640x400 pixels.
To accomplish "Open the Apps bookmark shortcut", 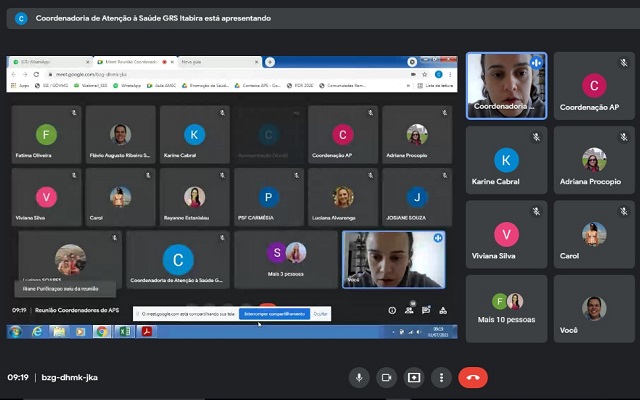I will point(20,86).
